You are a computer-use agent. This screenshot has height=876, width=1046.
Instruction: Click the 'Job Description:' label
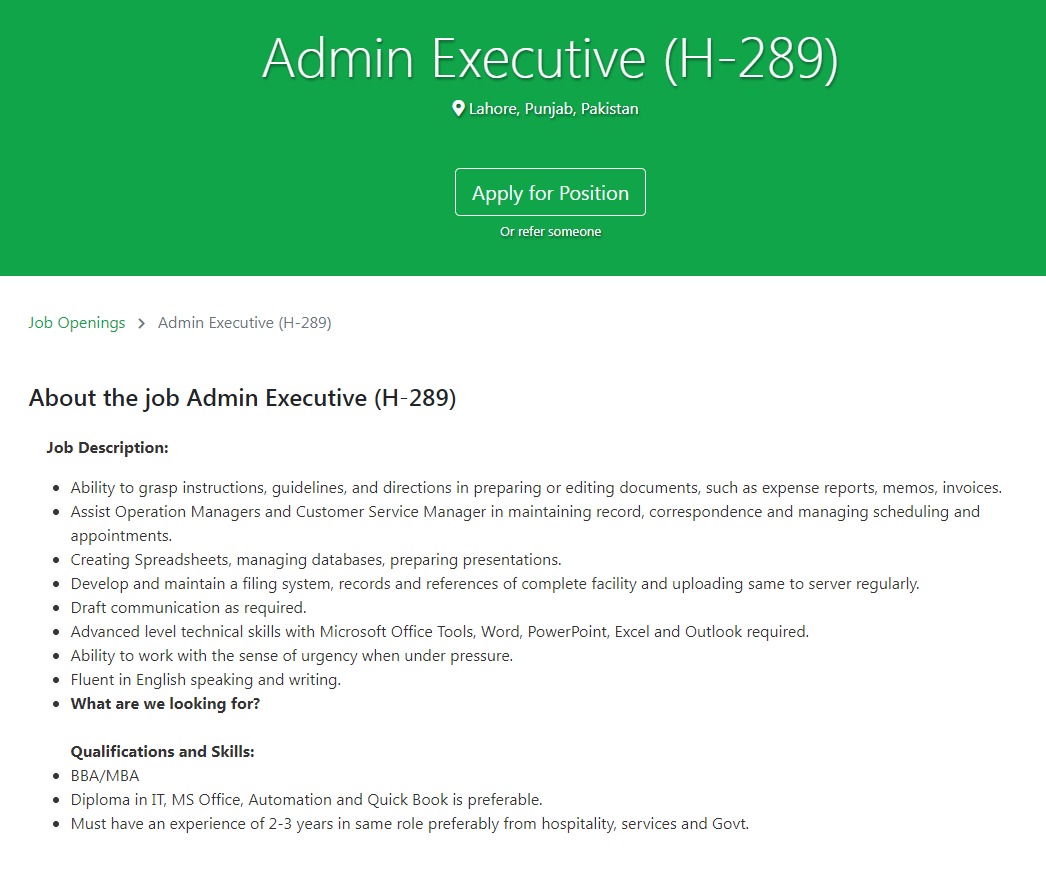pyautogui.click(x=107, y=448)
